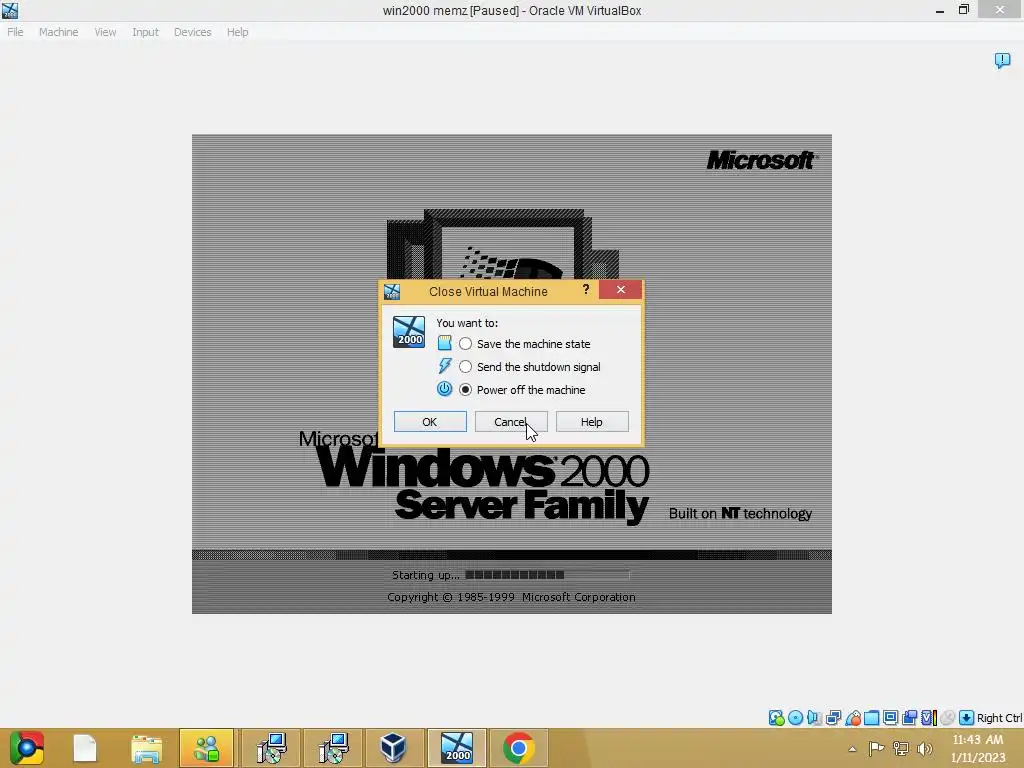The width and height of the screenshot is (1024, 768).
Task: Open network tray icon
Action: coord(901,748)
